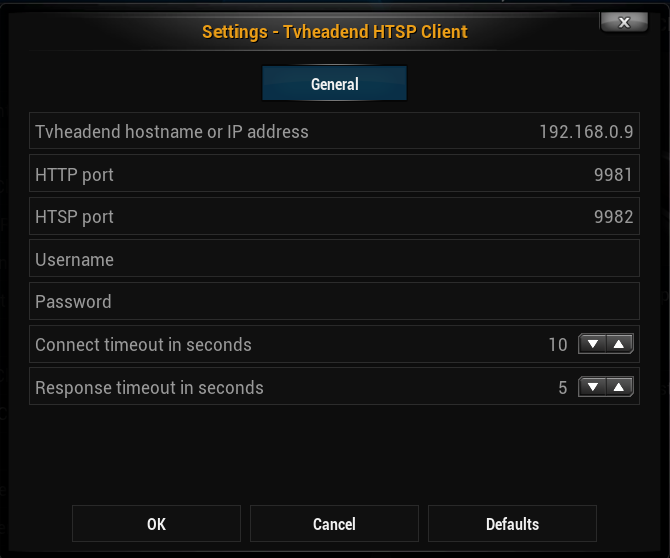Decrease the Connect timeout value
The width and height of the screenshot is (670, 558).
tap(592, 344)
